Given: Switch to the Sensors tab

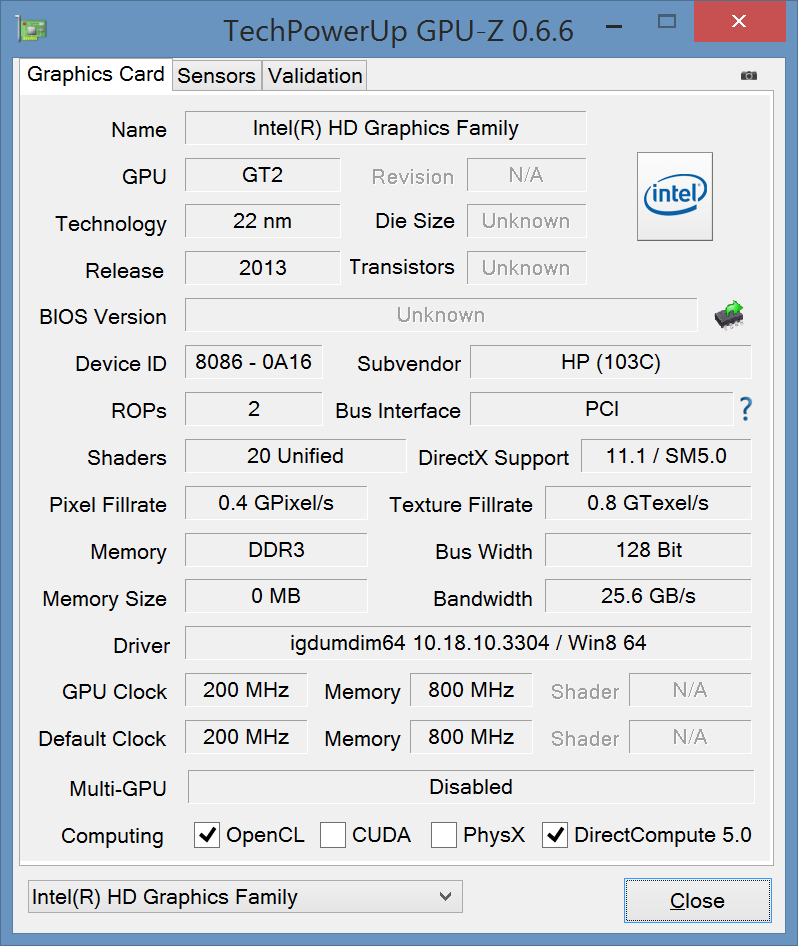Looking at the screenshot, I should point(216,76).
